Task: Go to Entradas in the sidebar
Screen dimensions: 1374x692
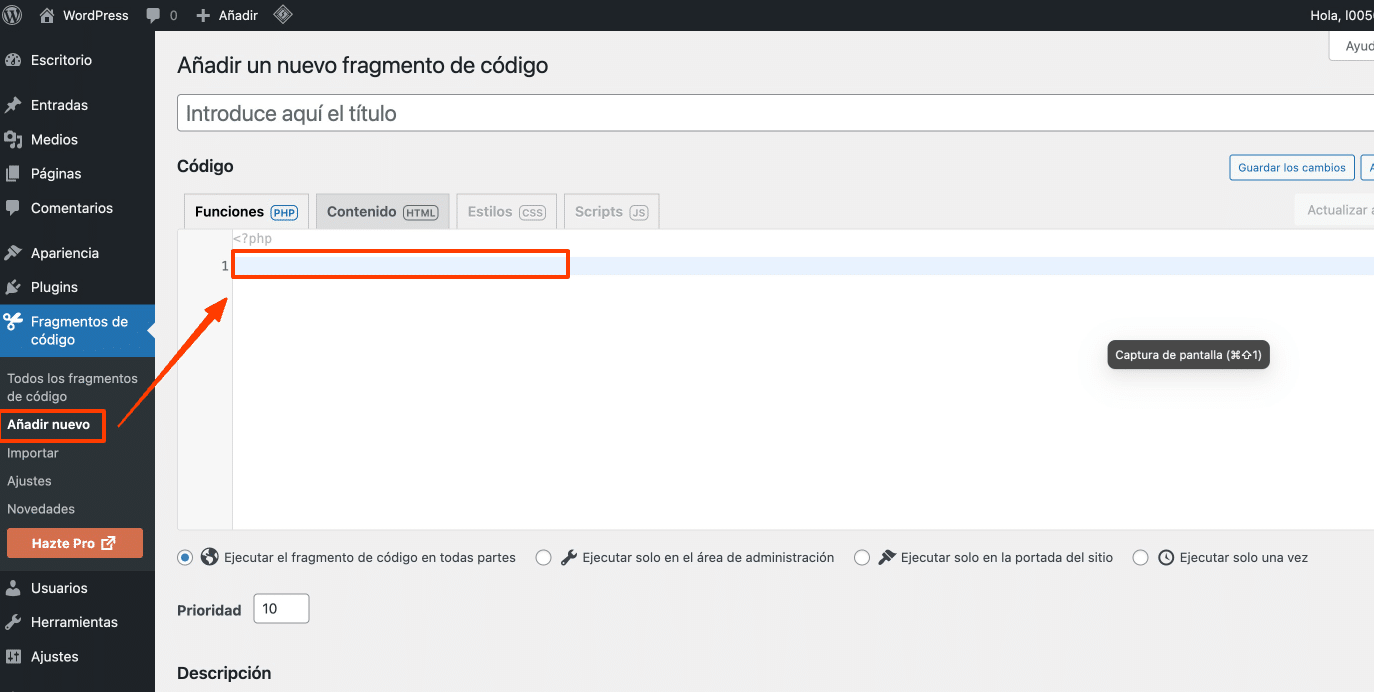Action: pos(59,105)
